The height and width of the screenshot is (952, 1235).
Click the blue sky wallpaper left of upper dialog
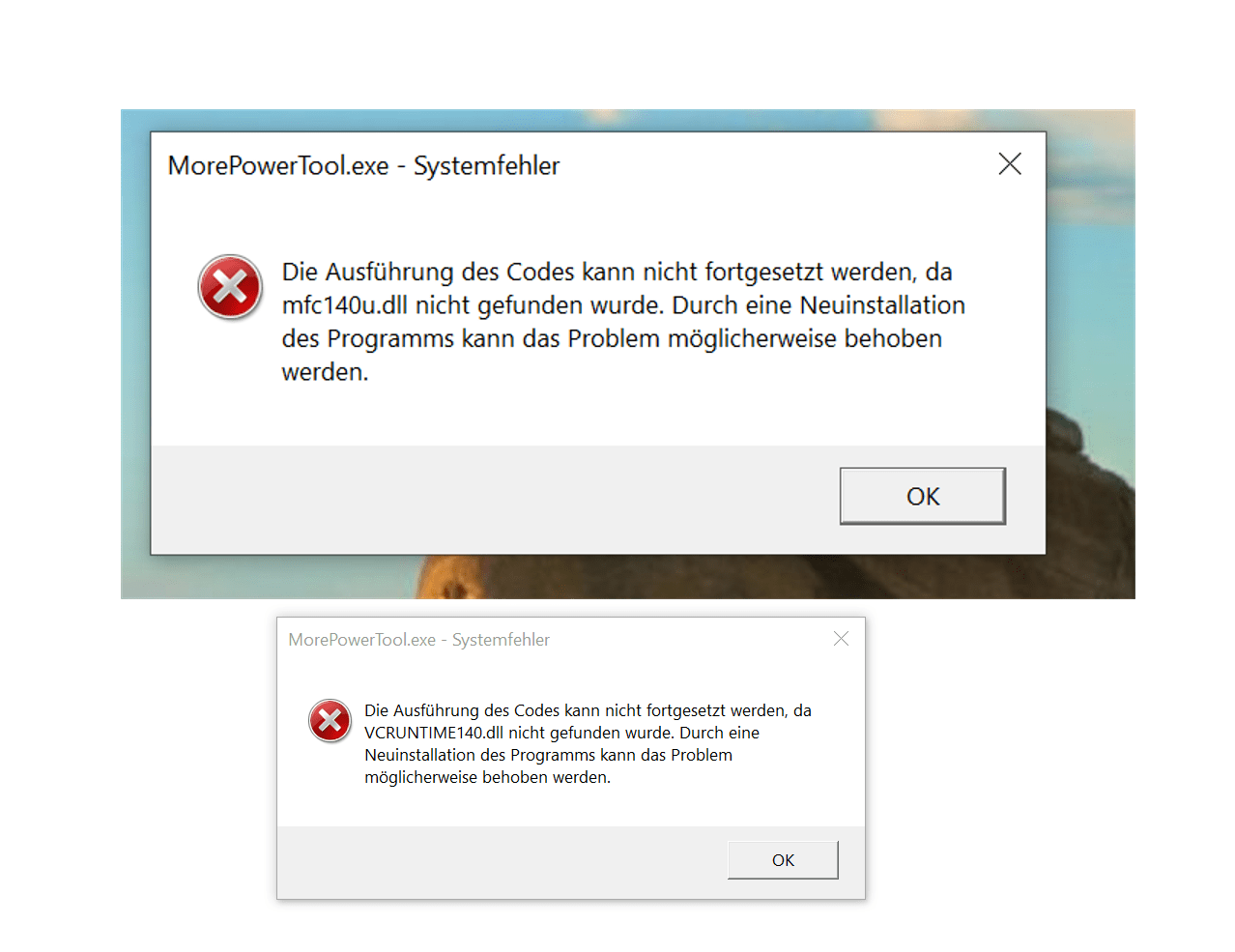click(x=135, y=290)
